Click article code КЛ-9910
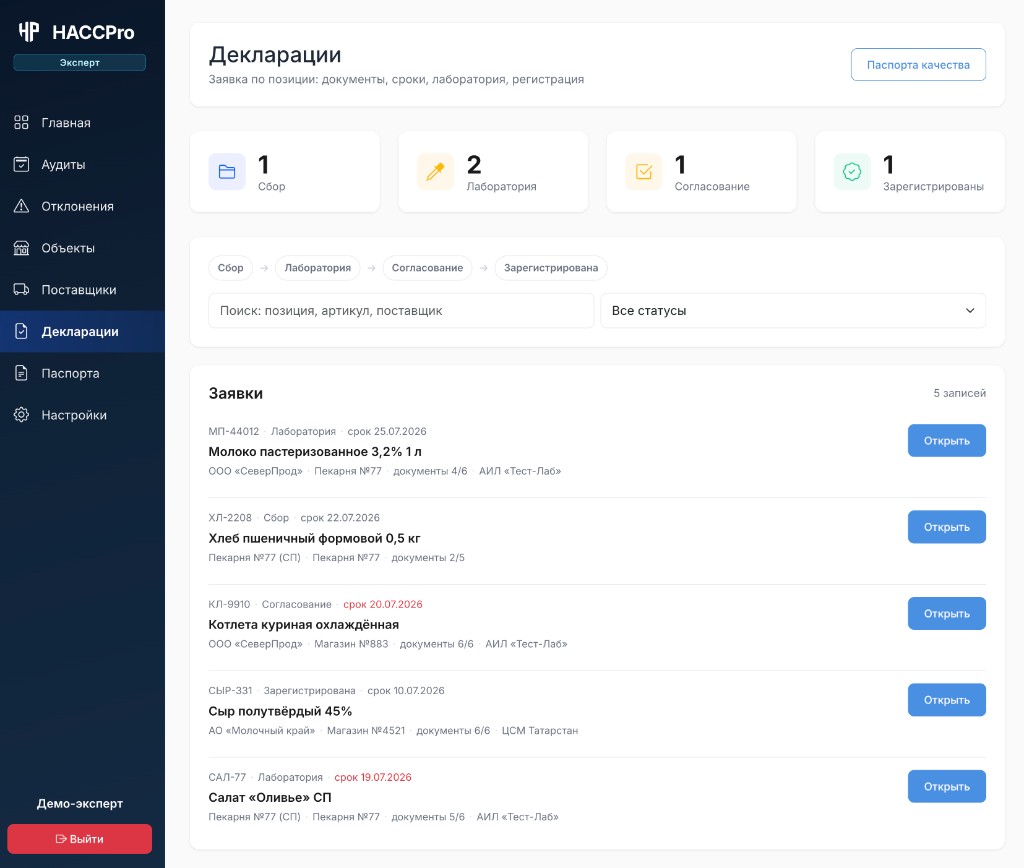1024x868 pixels. (x=229, y=604)
